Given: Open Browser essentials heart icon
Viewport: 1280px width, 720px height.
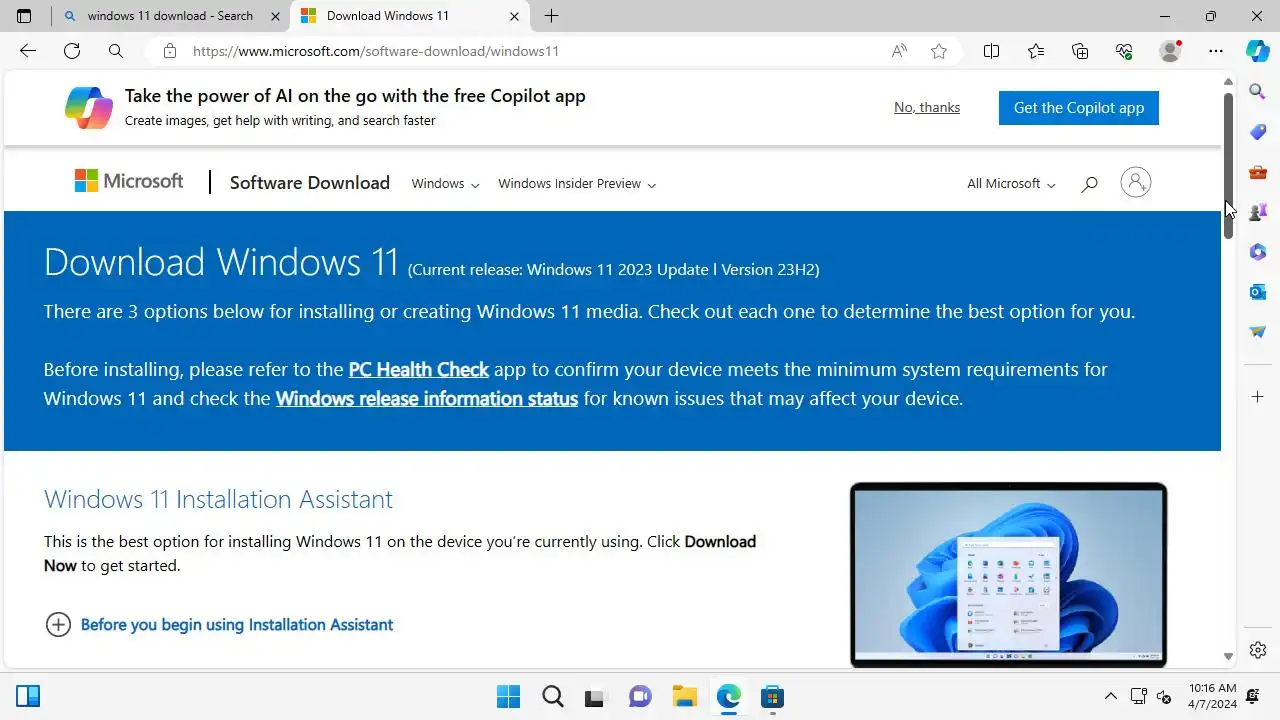Looking at the screenshot, I should point(1124,51).
